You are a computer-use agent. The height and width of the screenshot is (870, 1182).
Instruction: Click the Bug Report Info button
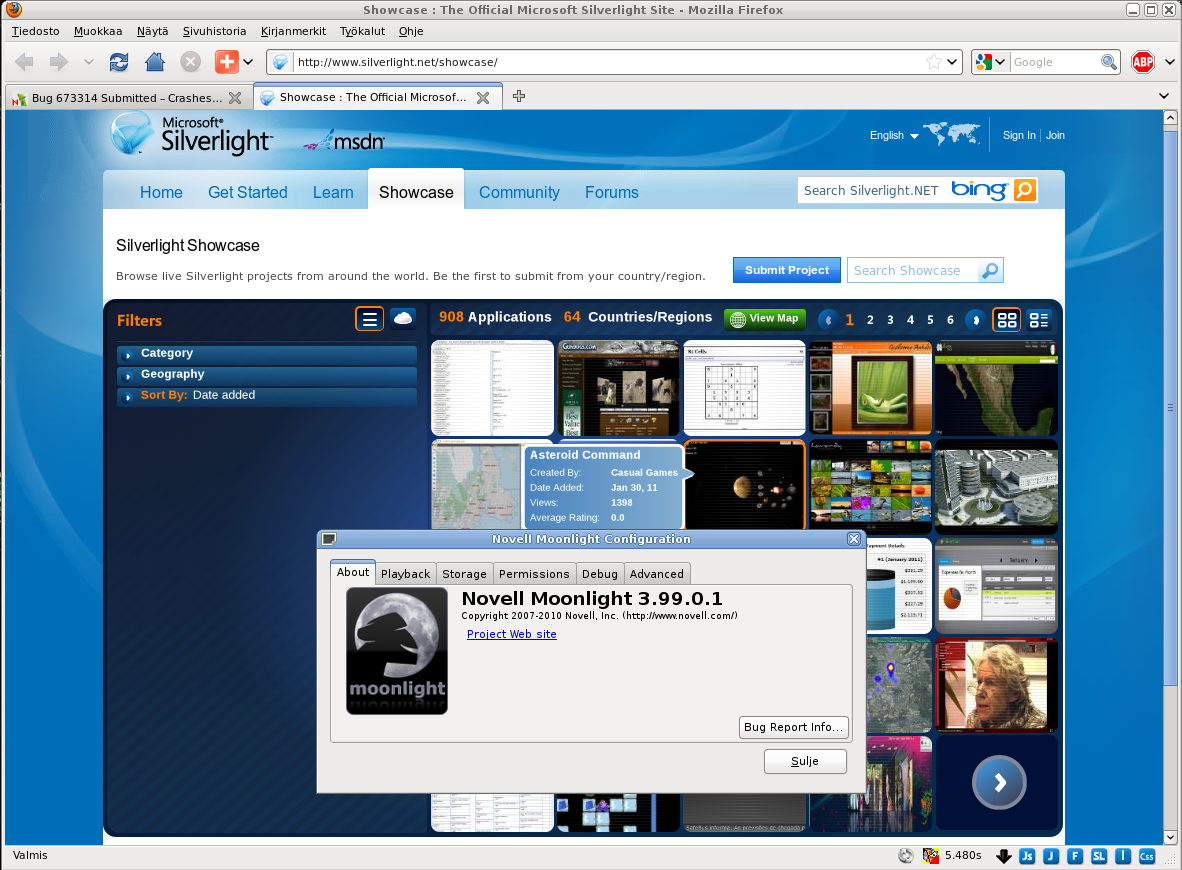pos(794,727)
